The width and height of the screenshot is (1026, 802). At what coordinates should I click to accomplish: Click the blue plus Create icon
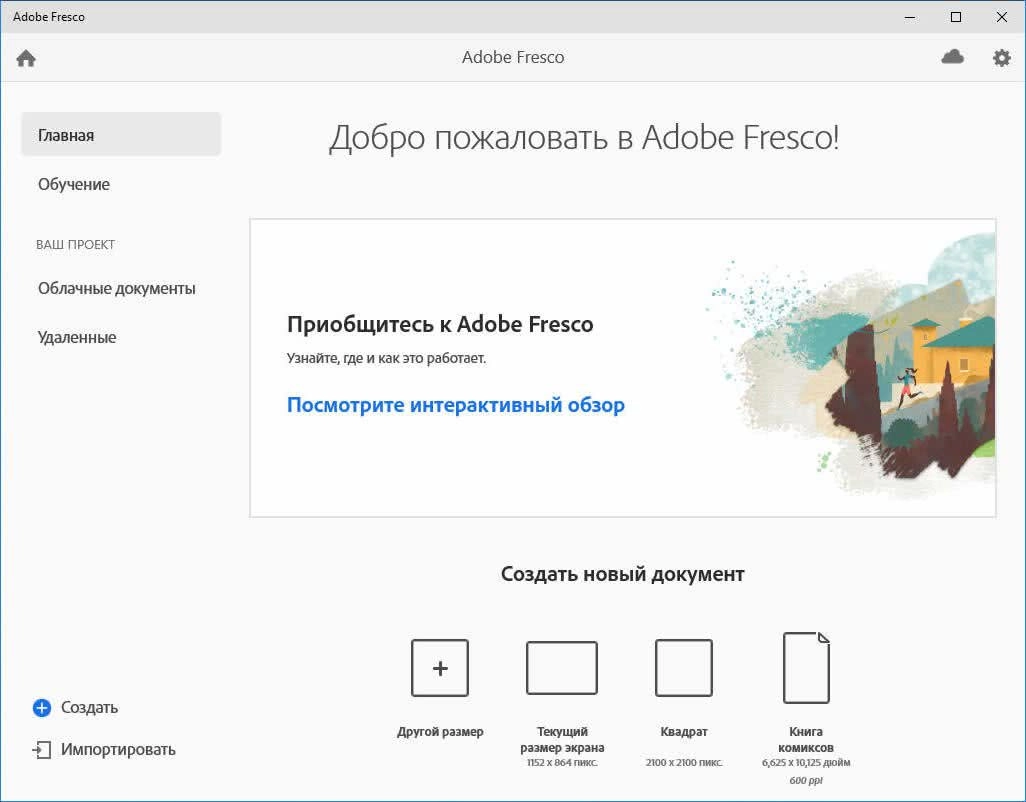pos(42,708)
